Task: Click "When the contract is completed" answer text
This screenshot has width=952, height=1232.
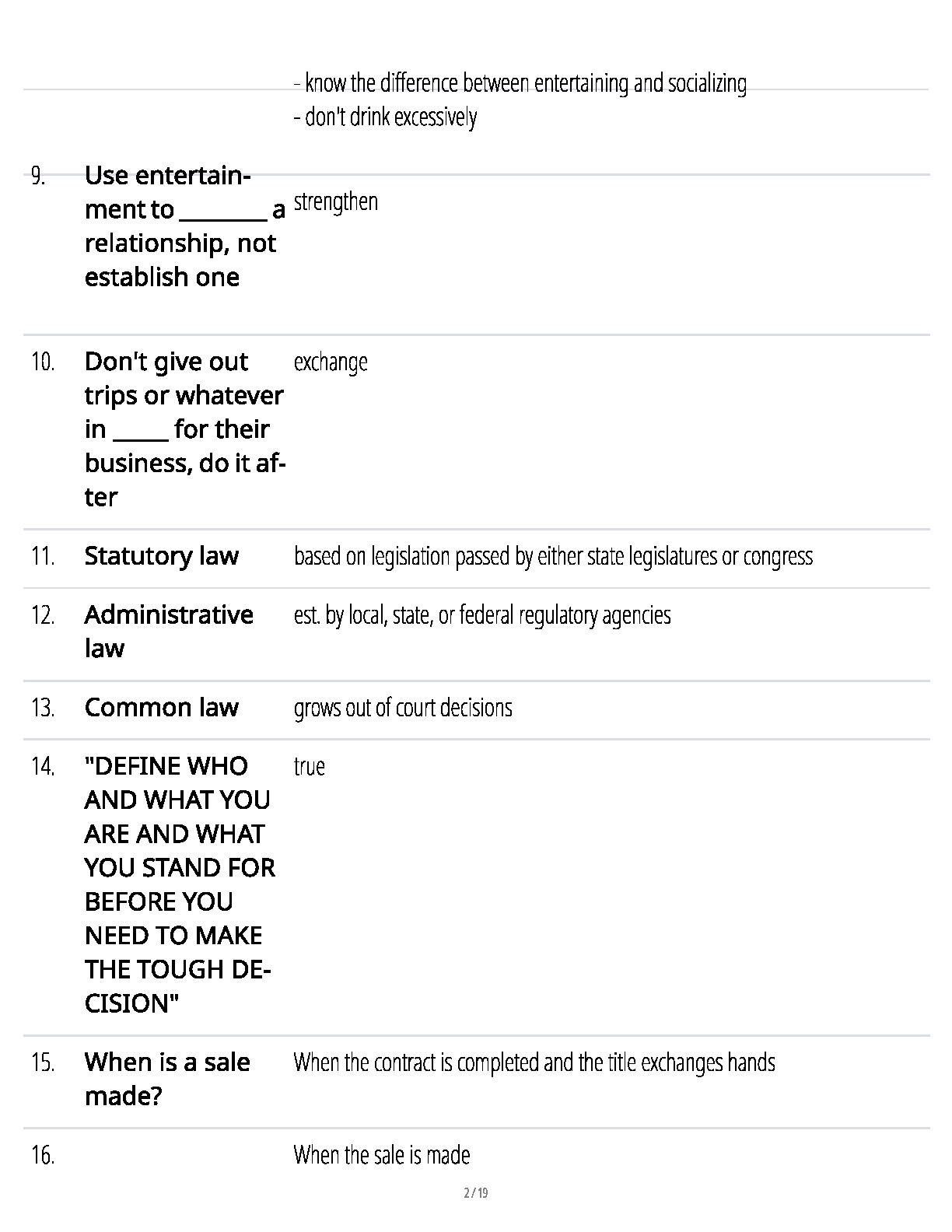Action: (x=534, y=1062)
